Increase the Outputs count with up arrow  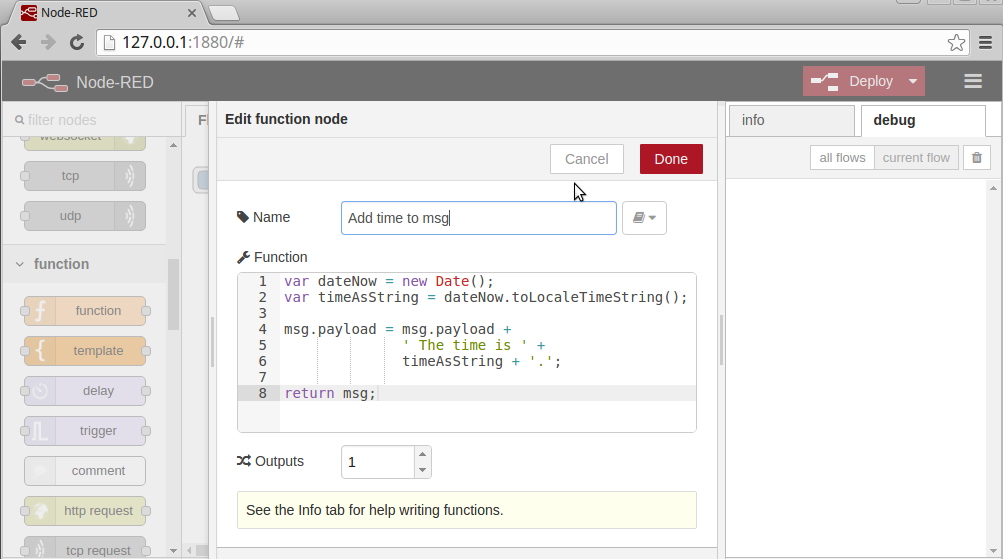click(422, 454)
